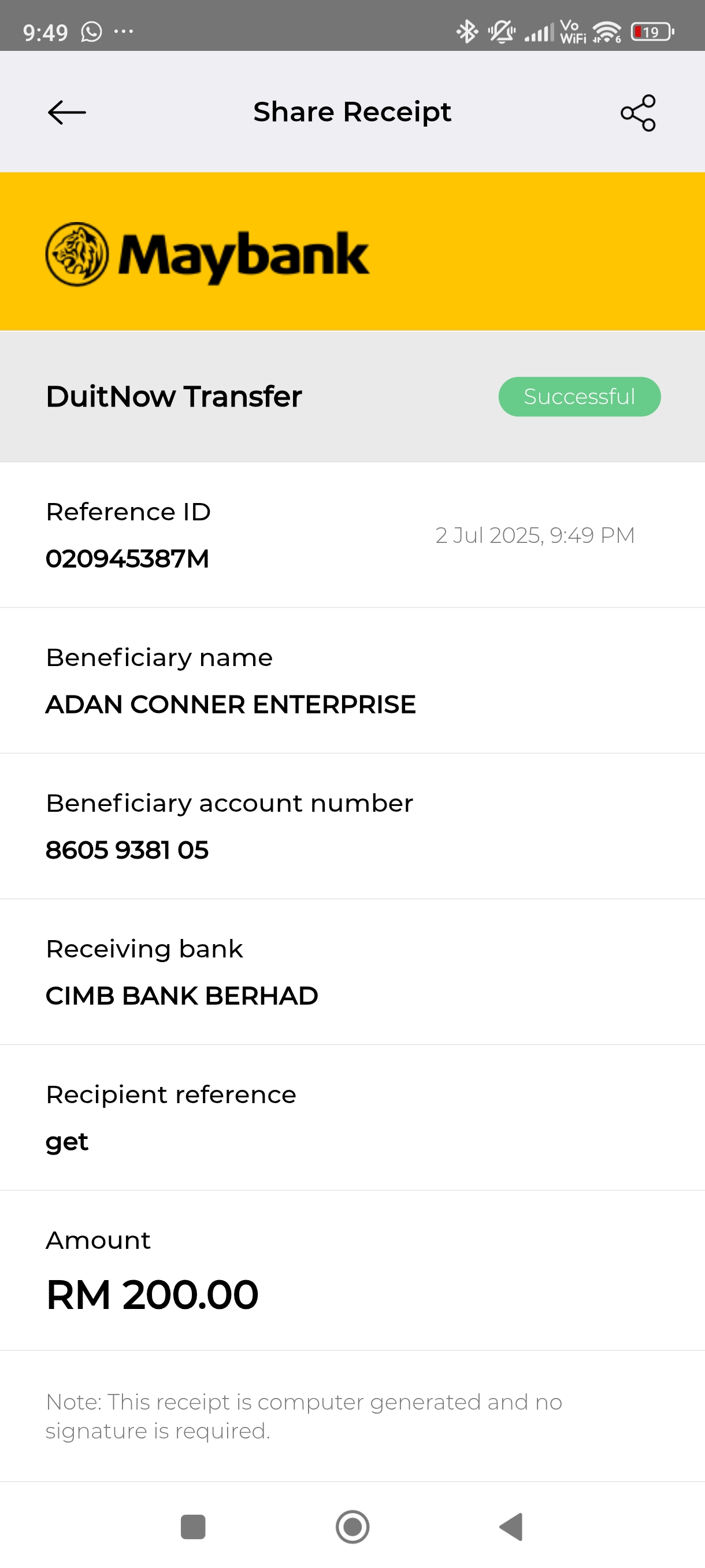Tap beneficiary name ADAN CONNER ENTERPRISE
The width and height of the screenshot is (705, 1568).
pos(231,704)
